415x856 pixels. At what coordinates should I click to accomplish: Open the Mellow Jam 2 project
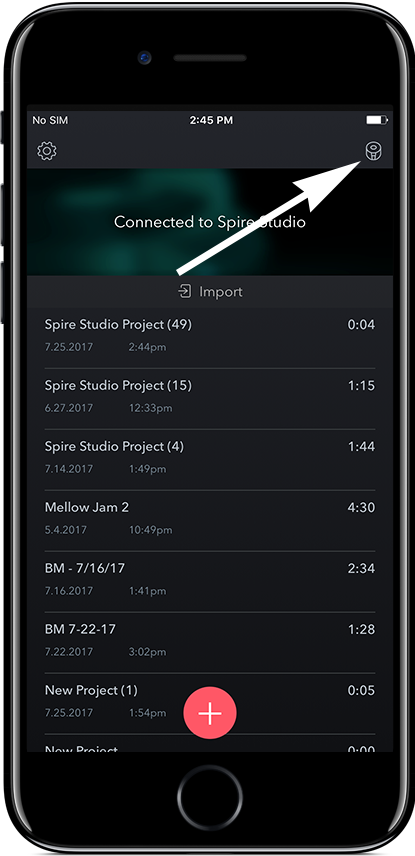[210, 520]
